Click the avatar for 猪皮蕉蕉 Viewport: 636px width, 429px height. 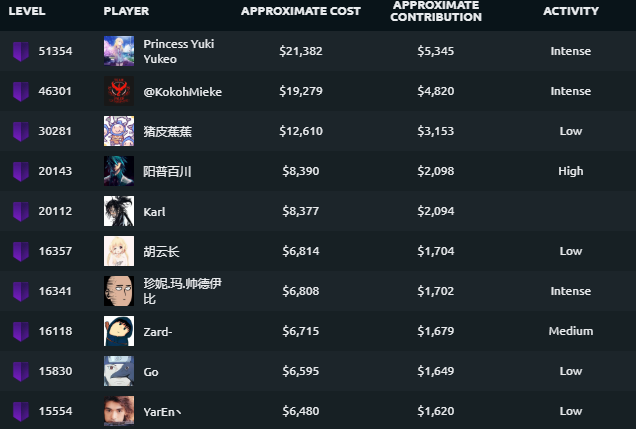click(119, 131)
